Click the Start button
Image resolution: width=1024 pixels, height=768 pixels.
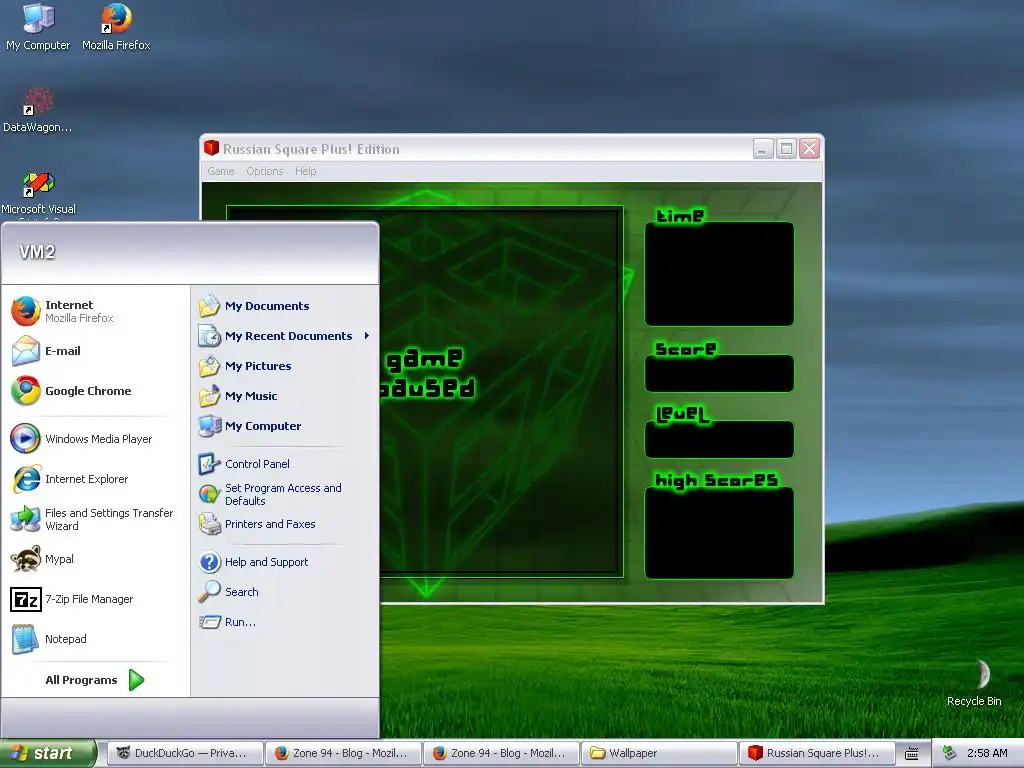coord(48,753)
